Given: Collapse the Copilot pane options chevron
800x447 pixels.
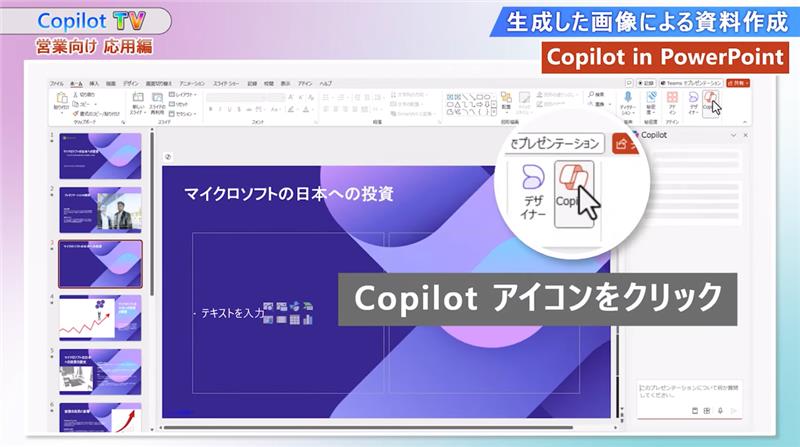Looking at the screenshot, I should click(x=734, y=135).
